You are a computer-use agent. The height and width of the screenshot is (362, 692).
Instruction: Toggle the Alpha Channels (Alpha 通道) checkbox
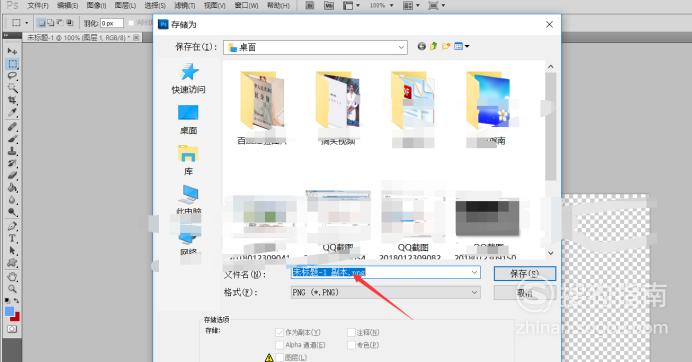point(279,345)
